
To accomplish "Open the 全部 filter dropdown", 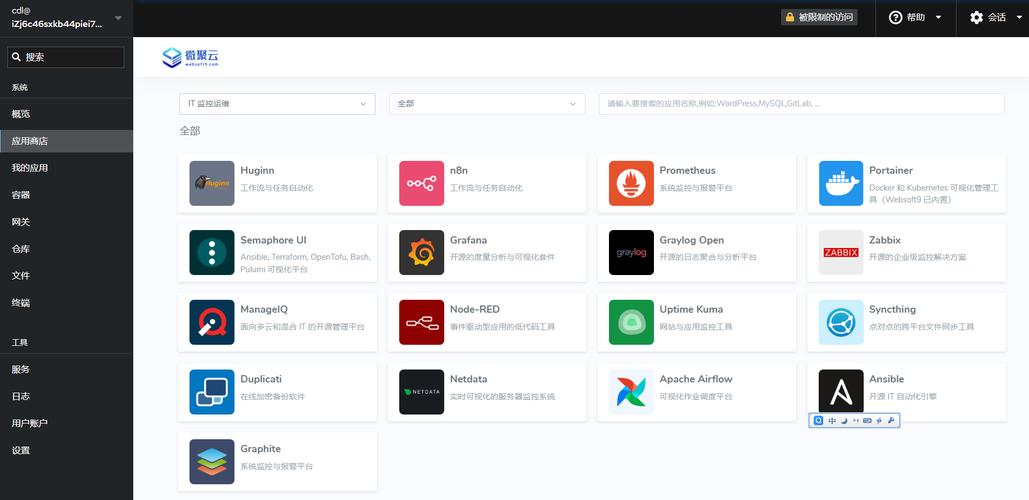I will point(486,104).
